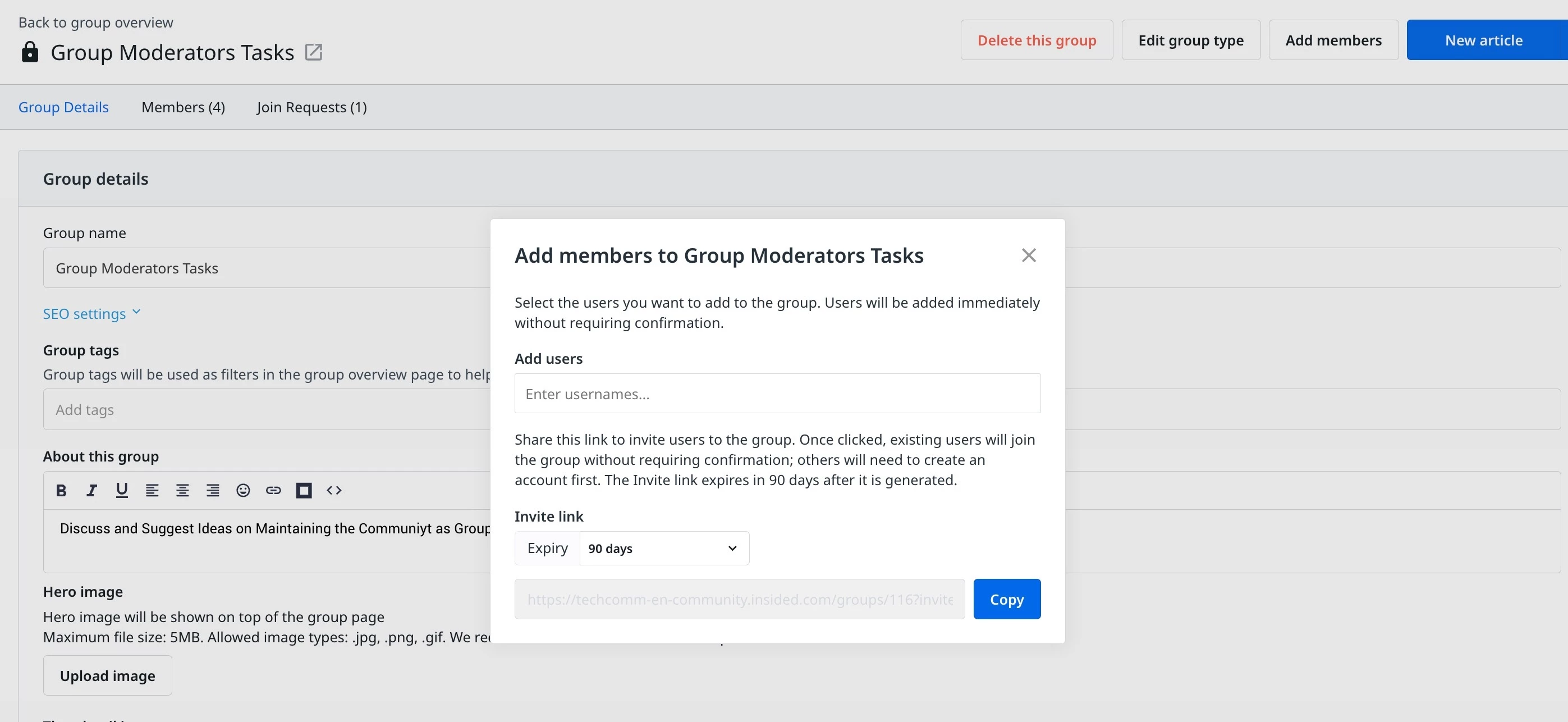Open group in new window icon
The height and width of the screenshot is (722, 1568).
coord(314,52)
